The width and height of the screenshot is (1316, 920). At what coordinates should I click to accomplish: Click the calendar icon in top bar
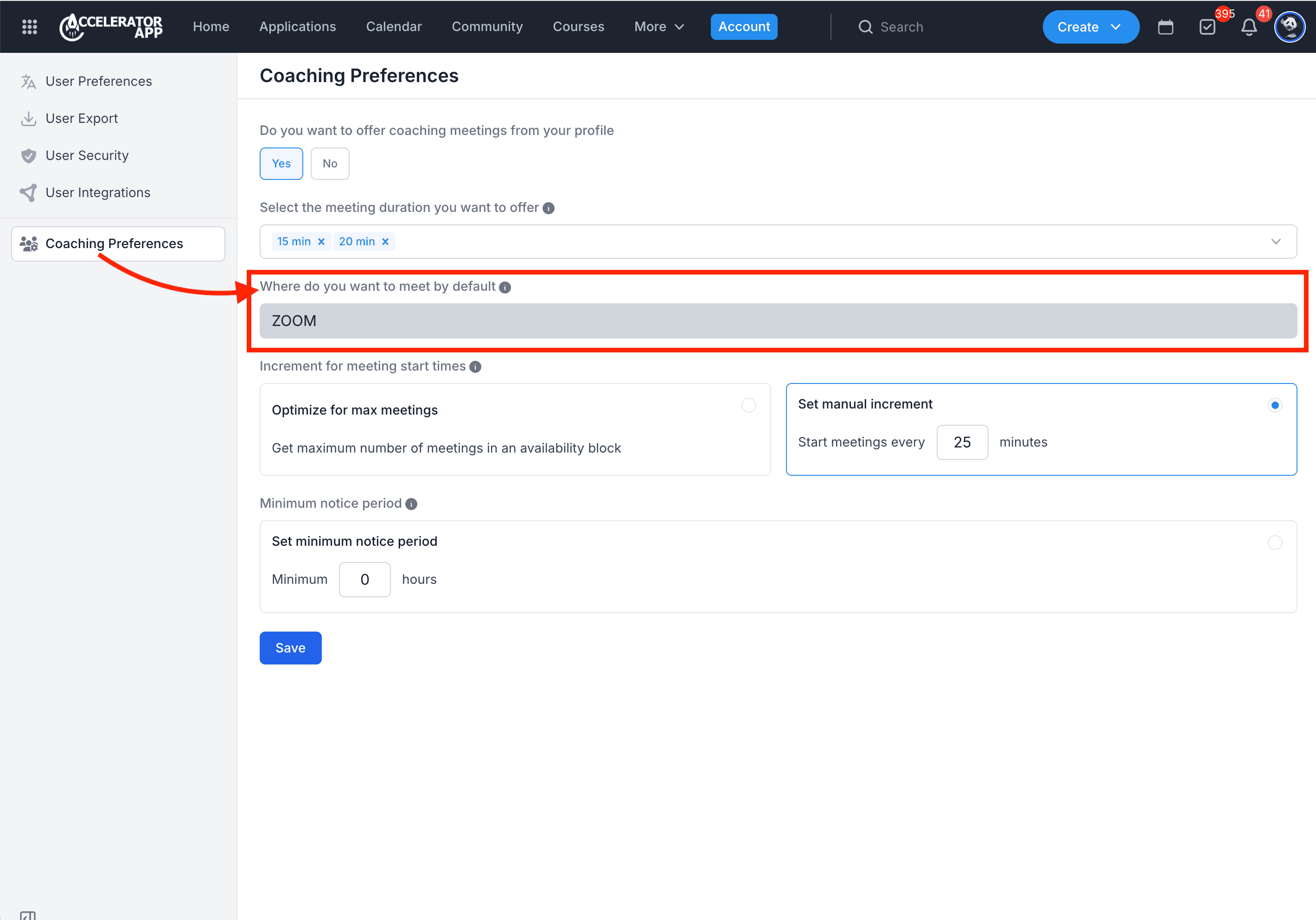(x=1165, y=27)
